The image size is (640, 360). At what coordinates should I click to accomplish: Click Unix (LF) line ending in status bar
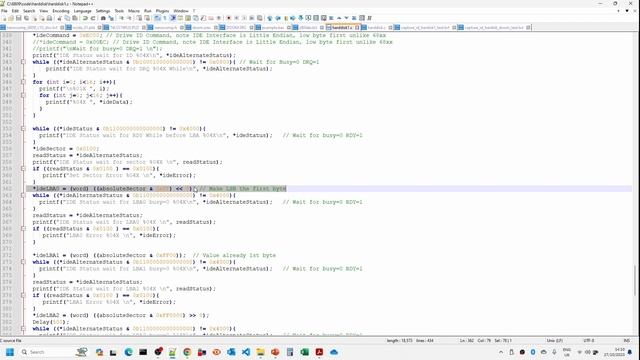coord(554,340)
